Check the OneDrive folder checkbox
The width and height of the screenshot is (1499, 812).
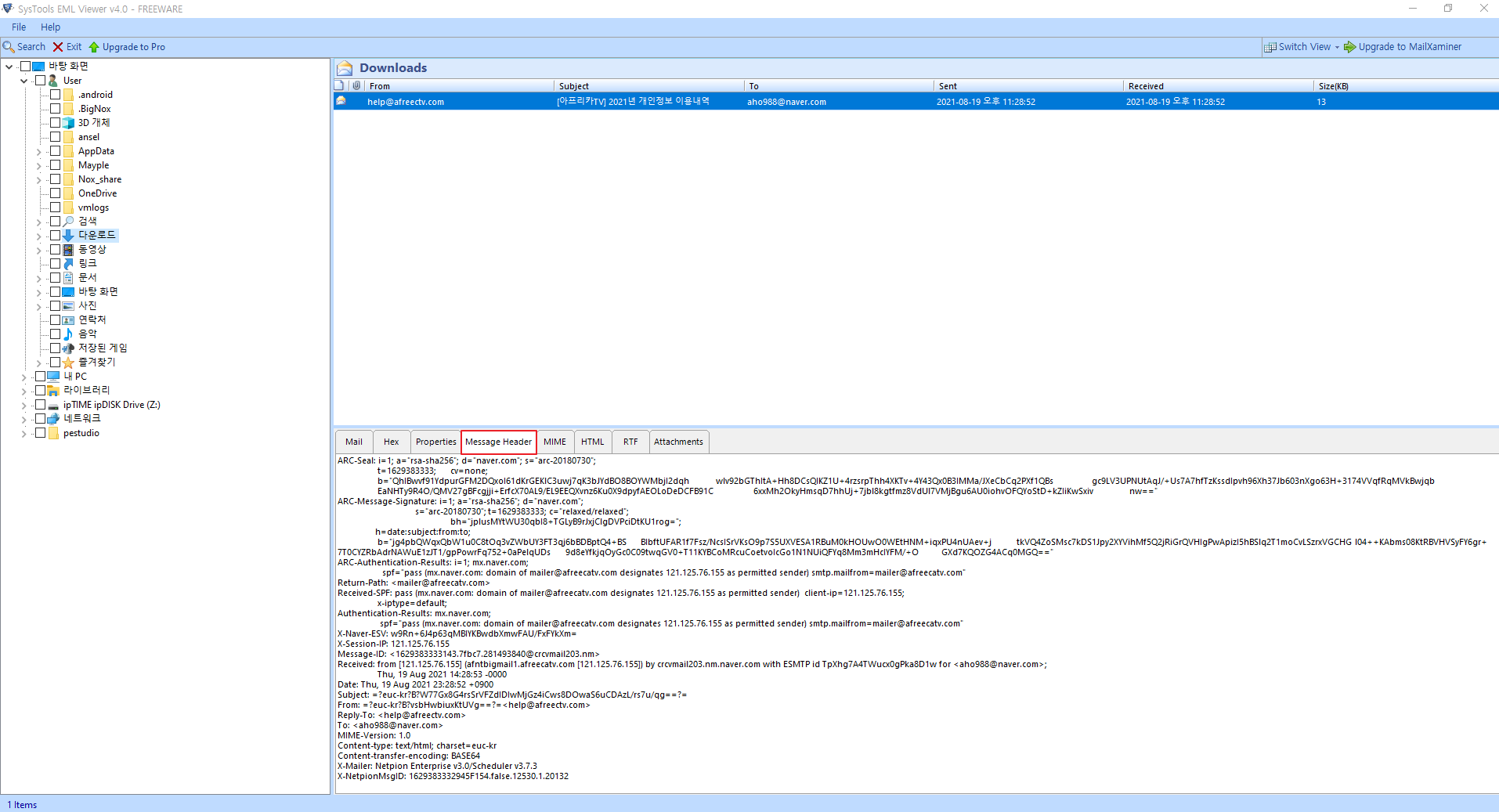point(55,193)
